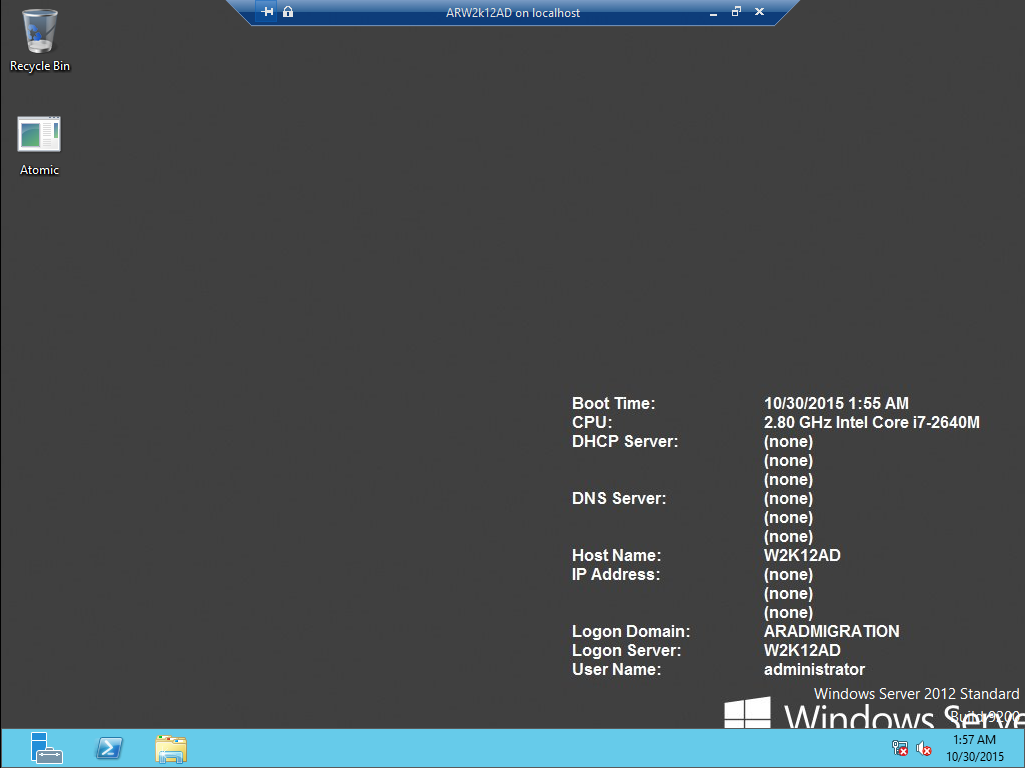The height and width of the screenshot is (768, 1025).
Task: Click the Windows logo in the desktop watermark
Action: tap(745, 715)
